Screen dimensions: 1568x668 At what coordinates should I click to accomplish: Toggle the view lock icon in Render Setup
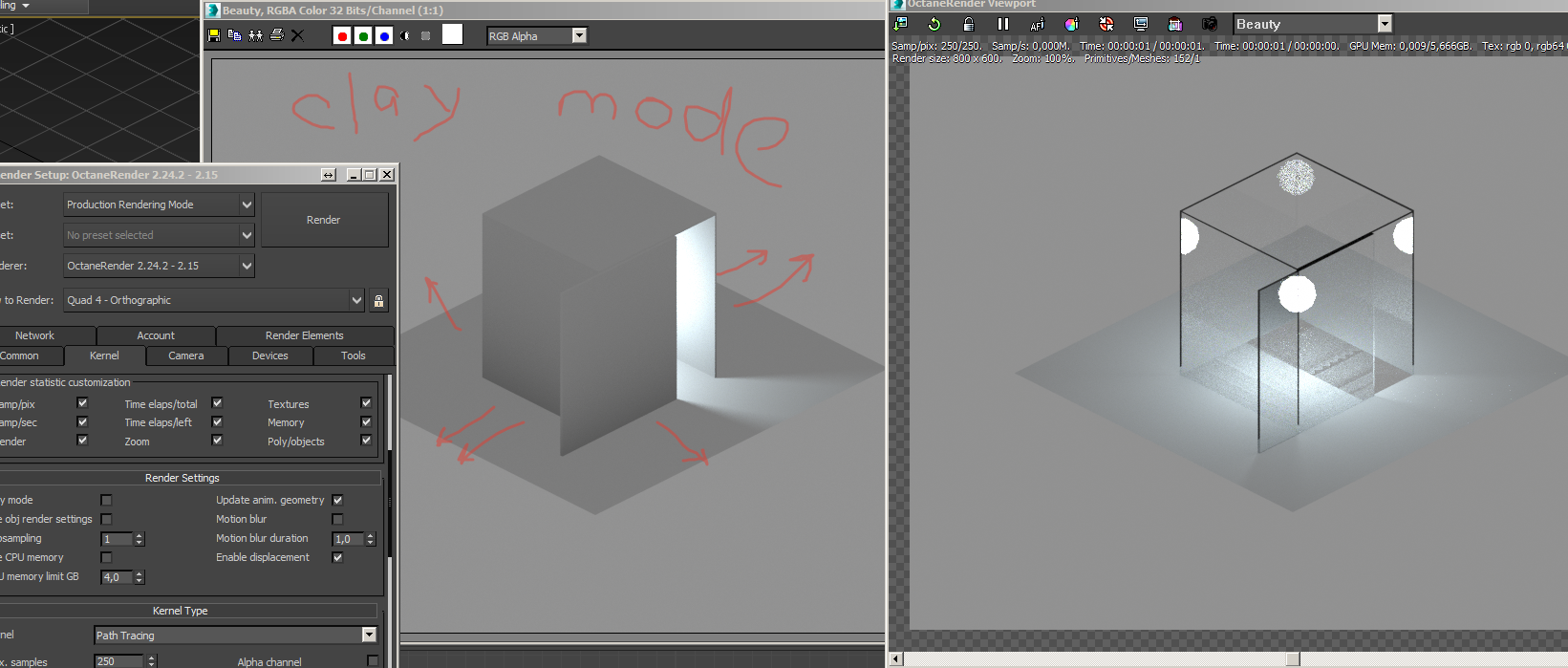click(378, 301)
